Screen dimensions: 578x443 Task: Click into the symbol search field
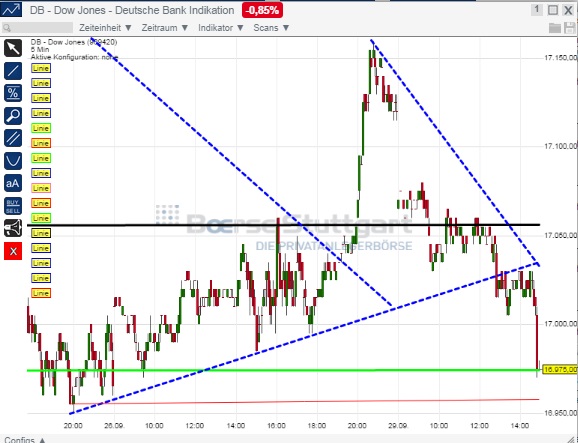point(37,28)
